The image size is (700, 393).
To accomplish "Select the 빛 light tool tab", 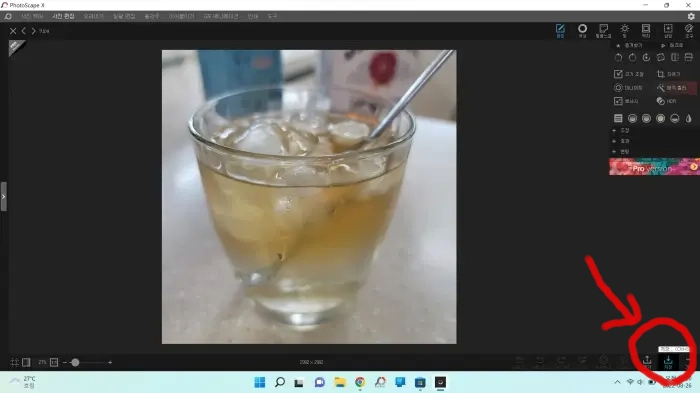I will tap(625, 31).
